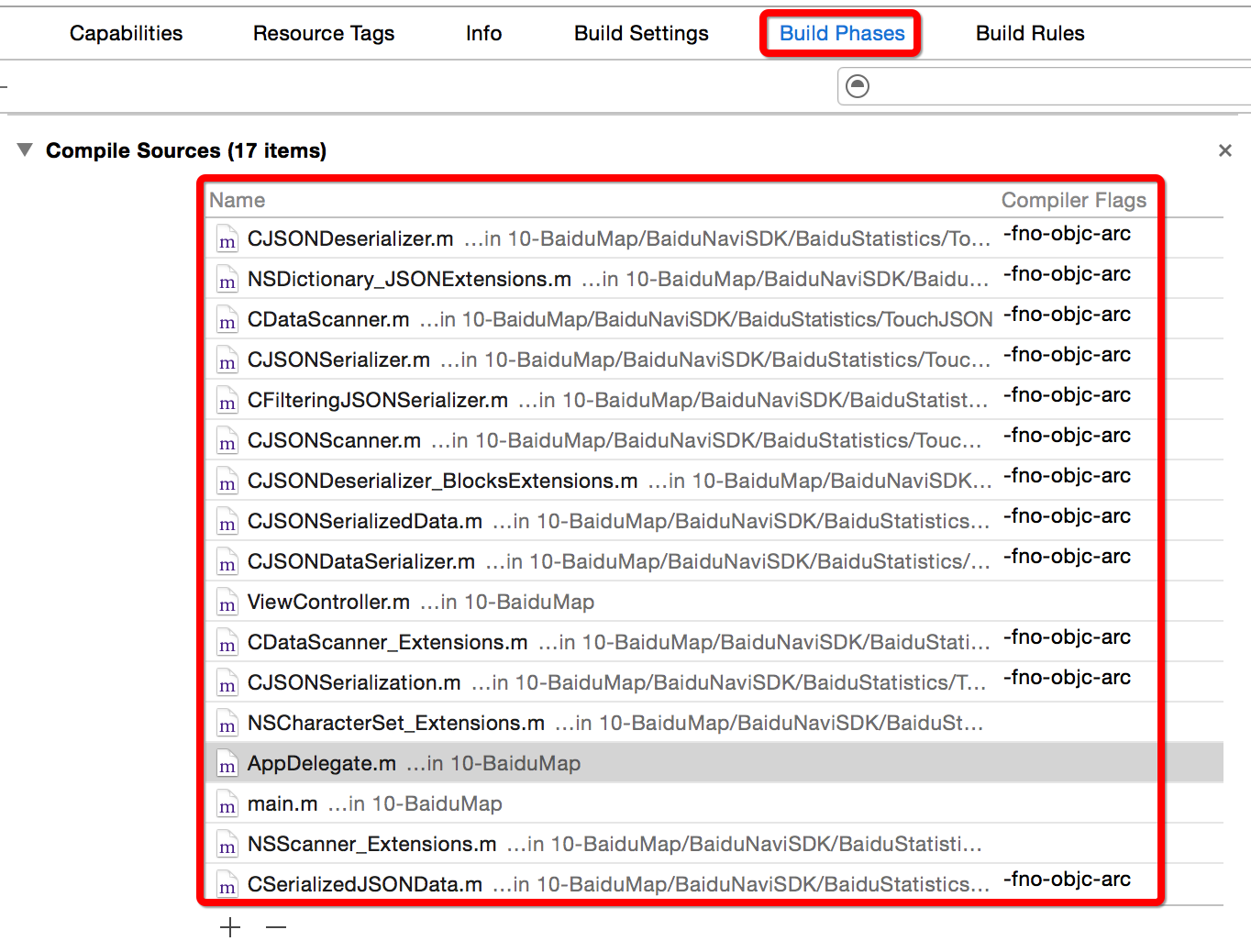Open the Resource Tags tab

(324, 34)
